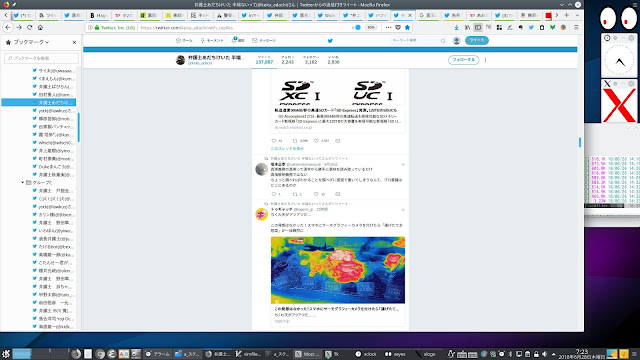Focus the bookmarks search field in sidebar
The image size is (640, 360).
[x=41, y=58]
